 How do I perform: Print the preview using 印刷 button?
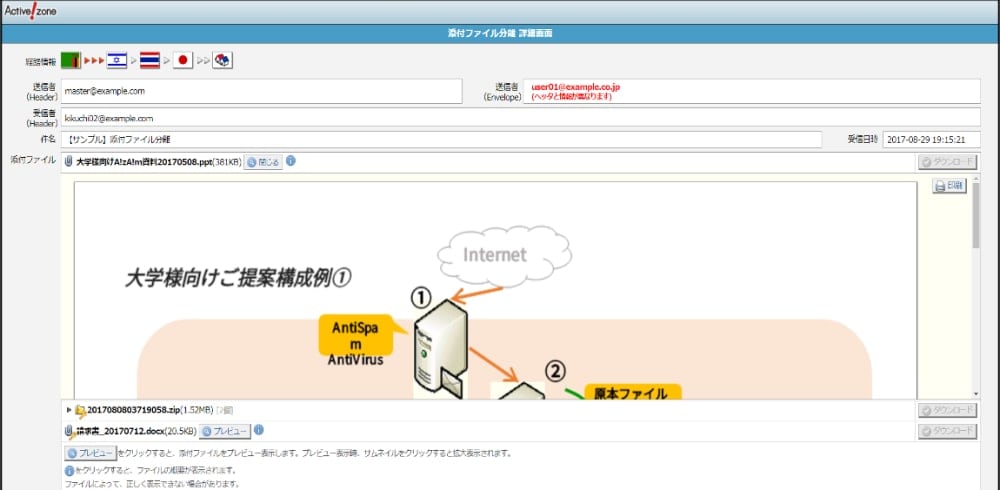tap(948, 186)
